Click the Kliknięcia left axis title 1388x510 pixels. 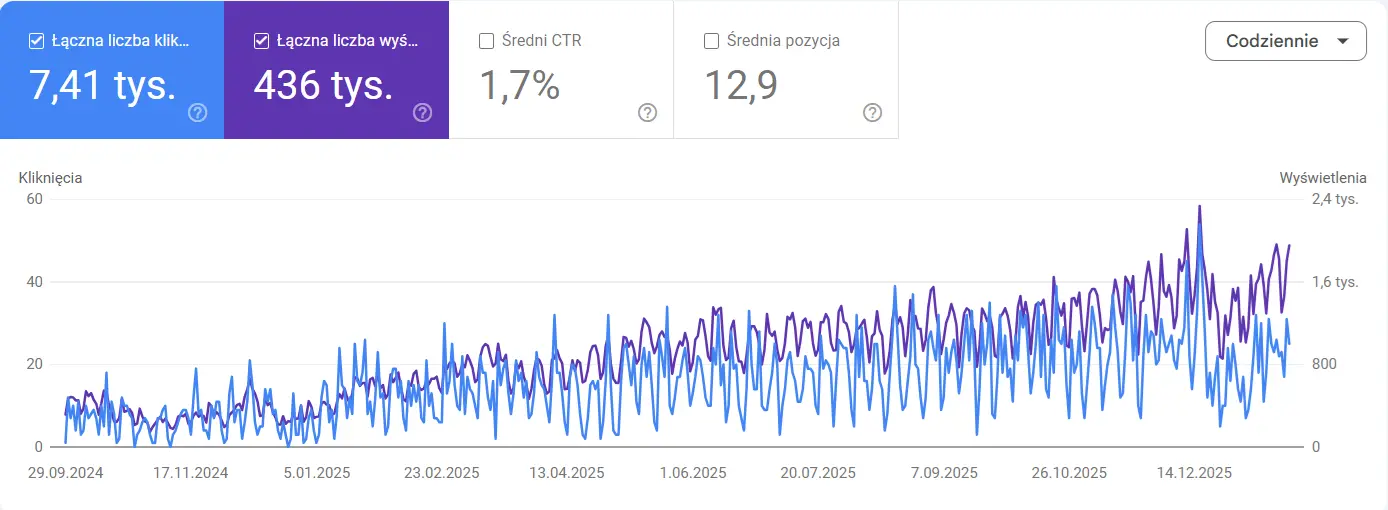[50, 178]
